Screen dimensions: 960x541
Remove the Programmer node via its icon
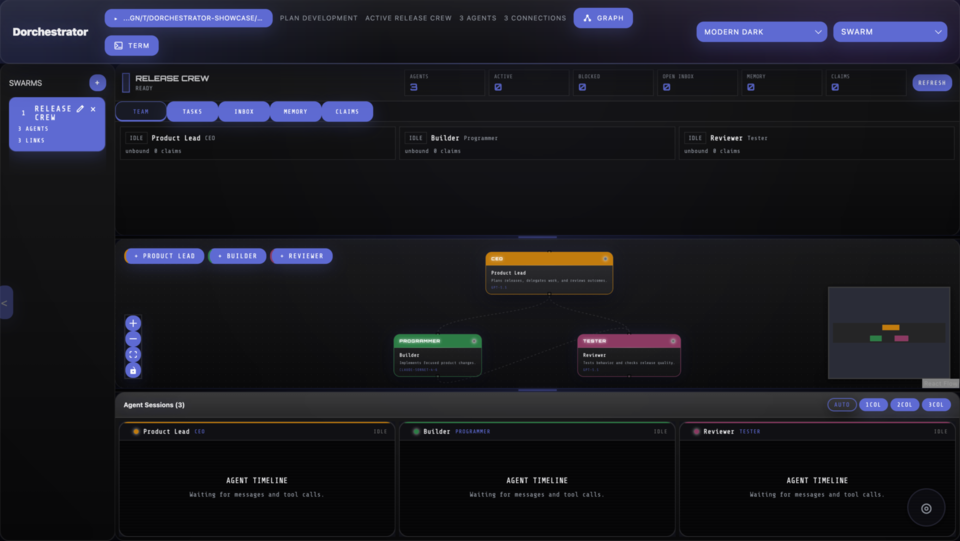coord(474,341)
